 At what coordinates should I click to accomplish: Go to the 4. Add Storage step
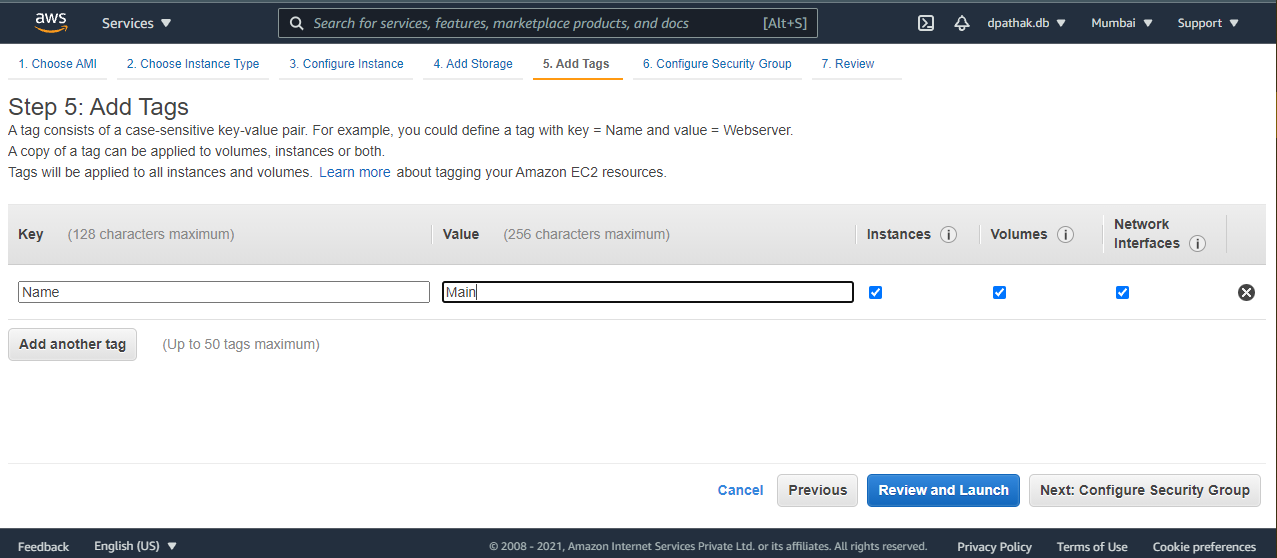473,64
